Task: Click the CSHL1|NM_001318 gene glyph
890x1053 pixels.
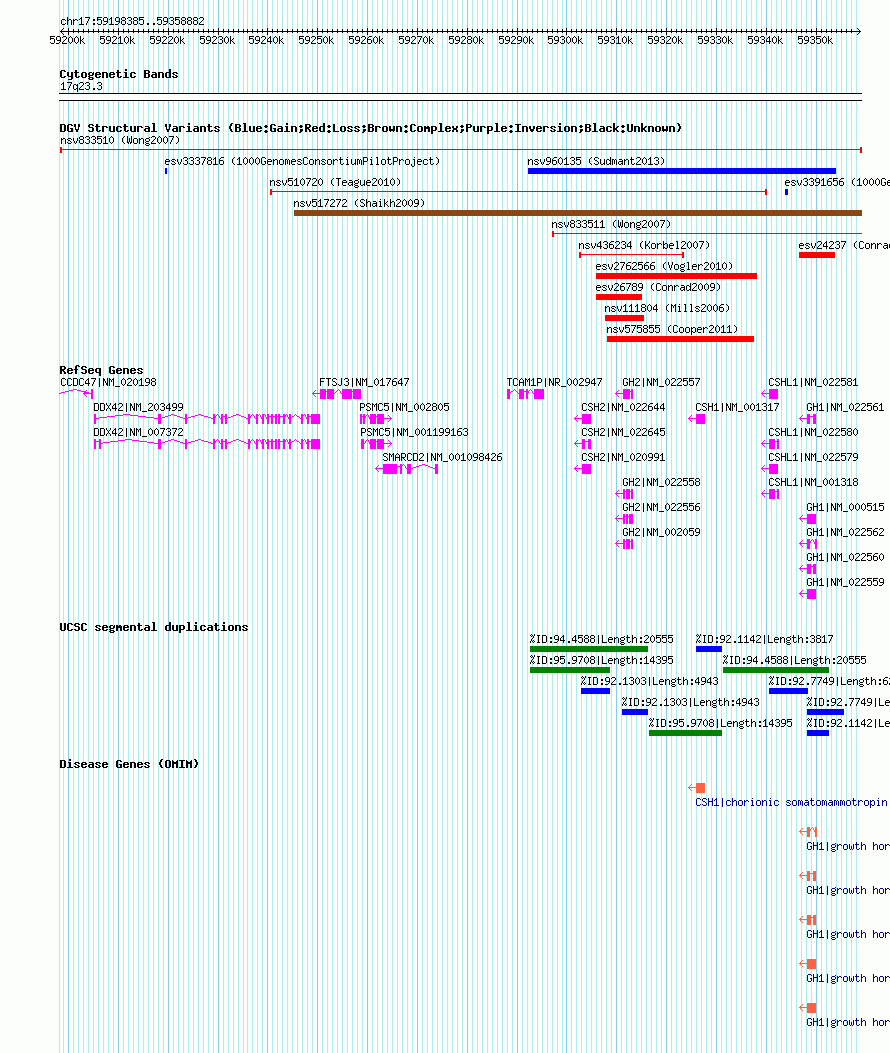Action: [770, 494]
